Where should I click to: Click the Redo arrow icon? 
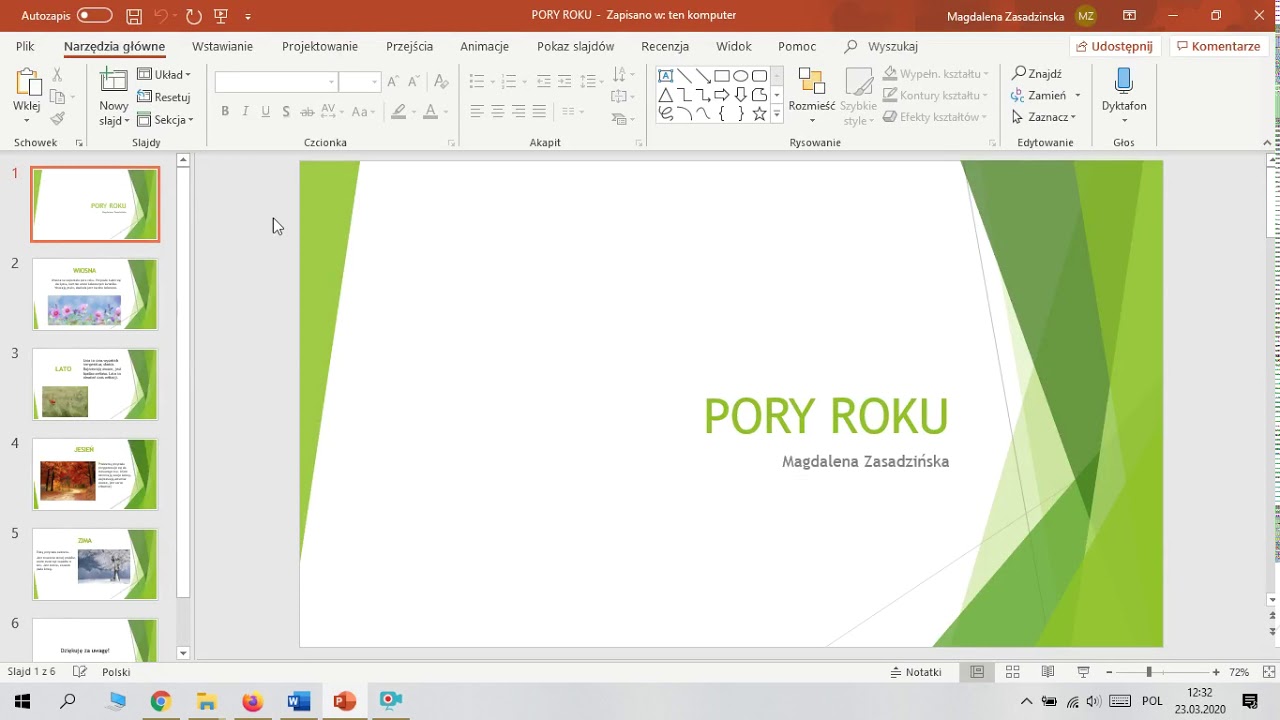coord(194,16)
